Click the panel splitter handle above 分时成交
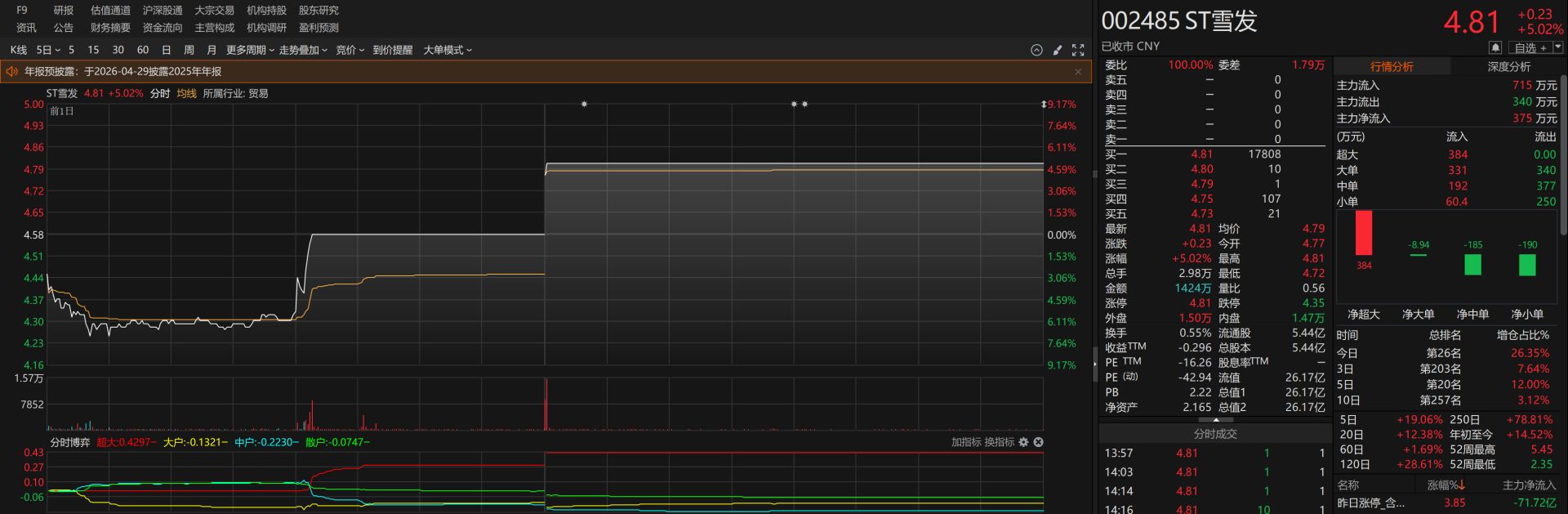The width and height of the screenshot is (1568, 514). click(x=1216, y=420)
